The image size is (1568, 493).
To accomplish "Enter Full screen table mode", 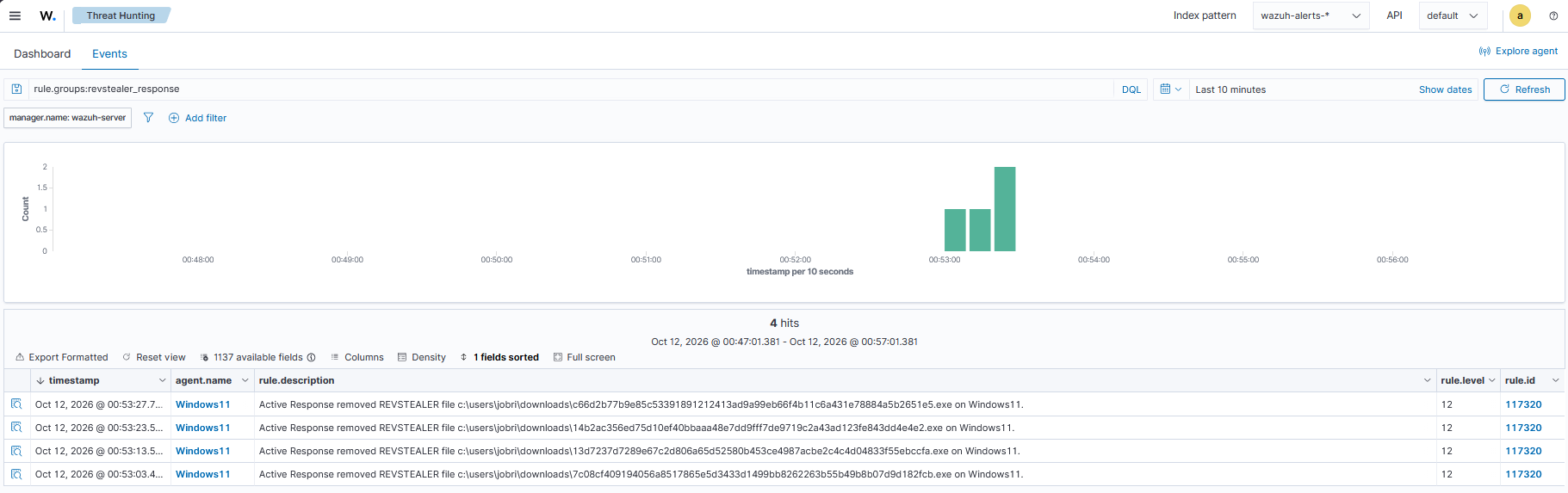I will point(584,358).
